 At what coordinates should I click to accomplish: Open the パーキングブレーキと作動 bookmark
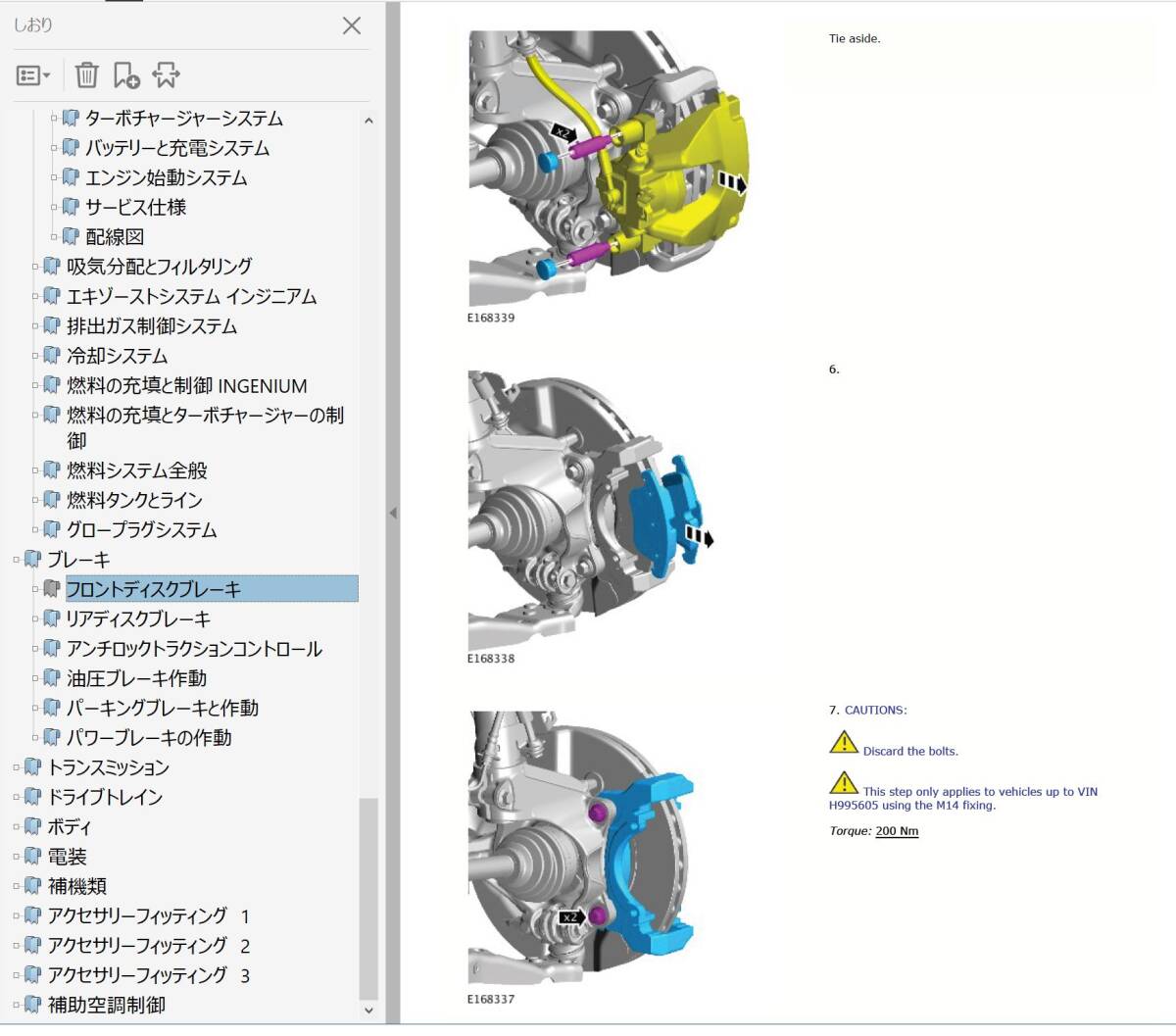click(x=163, y=708)
